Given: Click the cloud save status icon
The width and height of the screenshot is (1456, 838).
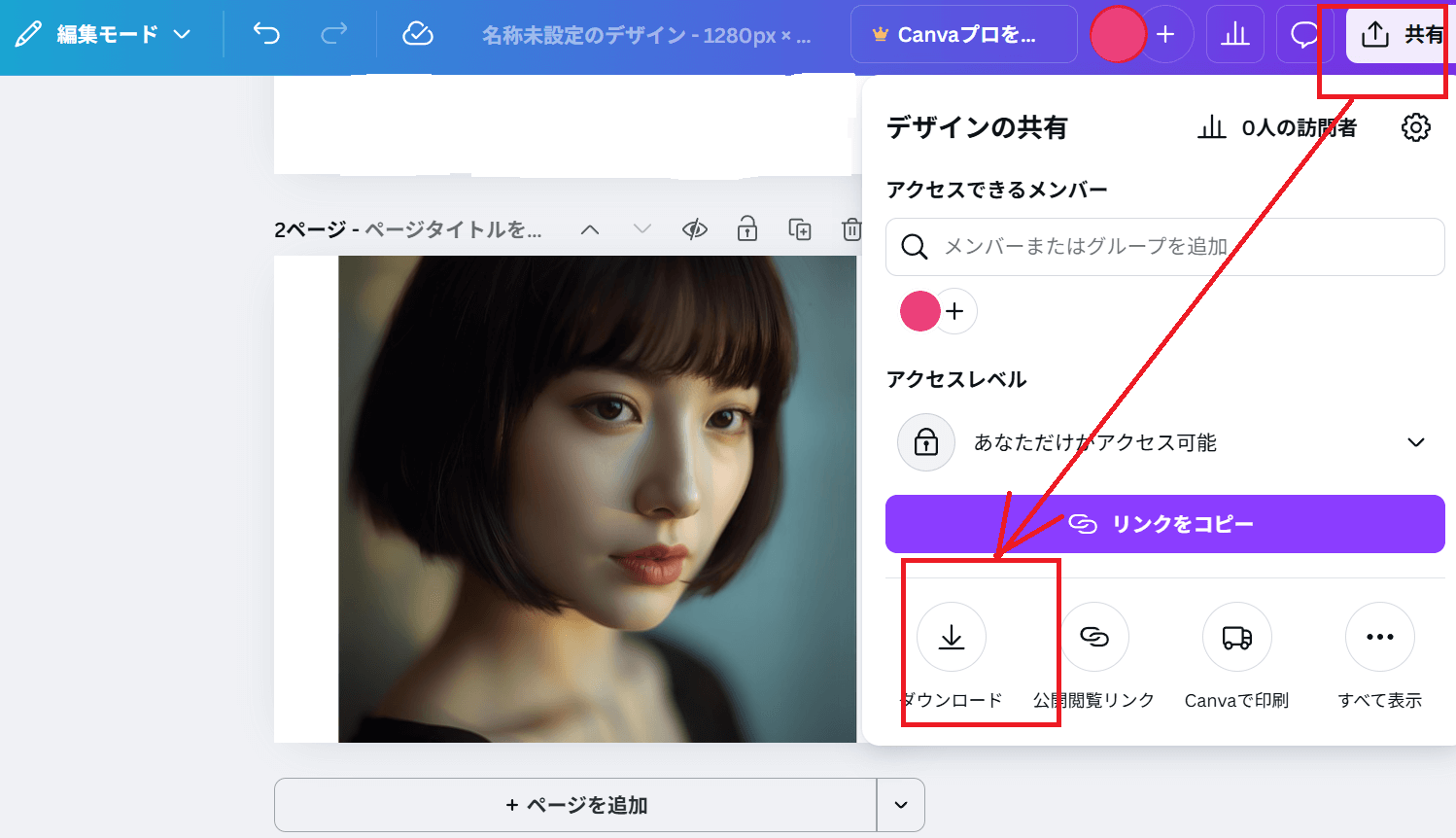Looking at the screenshot, I should click(418, 34).
